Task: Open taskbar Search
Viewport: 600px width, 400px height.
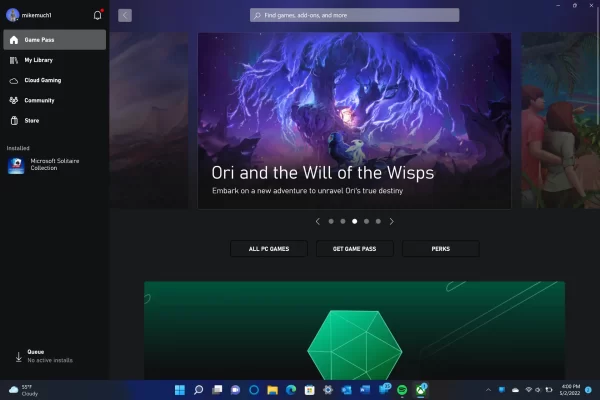Action: [198, 390]
